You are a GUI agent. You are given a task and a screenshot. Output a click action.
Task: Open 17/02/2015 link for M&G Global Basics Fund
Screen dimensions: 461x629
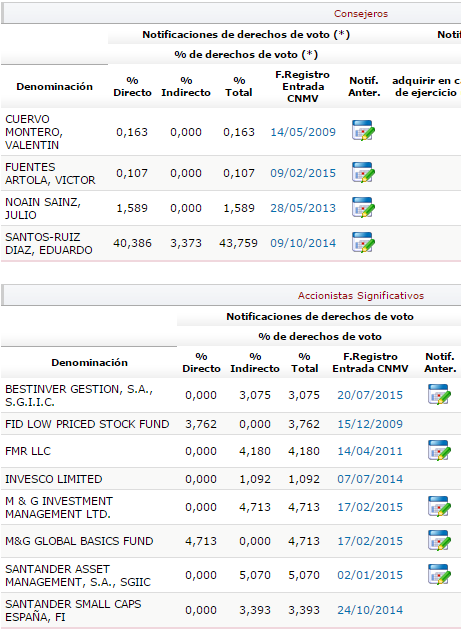coord(370,541)
